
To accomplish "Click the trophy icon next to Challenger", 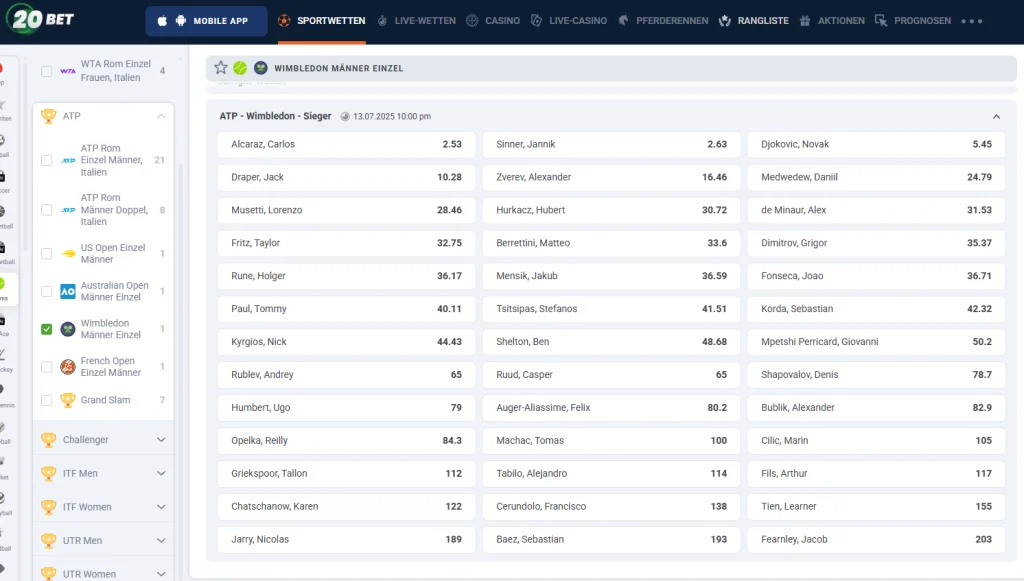I will click(x=48, y=440).
